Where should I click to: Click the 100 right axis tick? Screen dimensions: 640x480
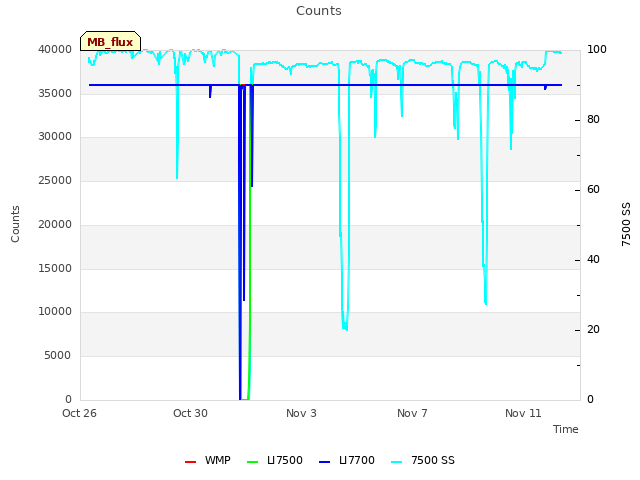click(x=597, y=49)
